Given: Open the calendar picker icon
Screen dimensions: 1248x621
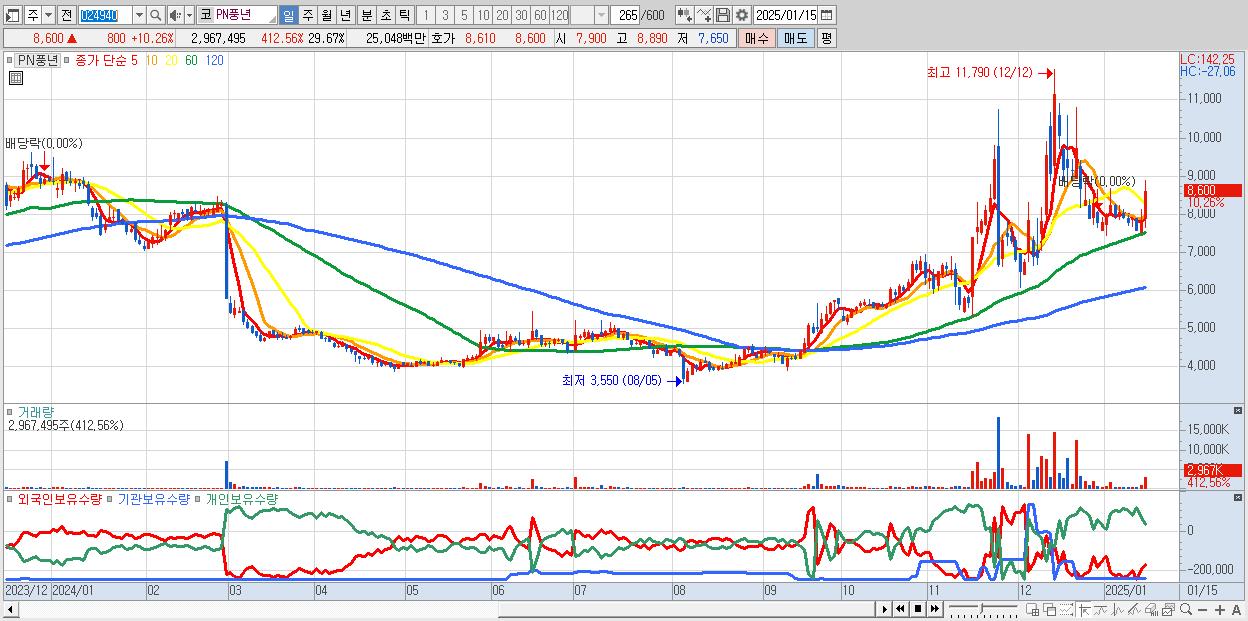Looking at the screenshot, I should 827,15.
